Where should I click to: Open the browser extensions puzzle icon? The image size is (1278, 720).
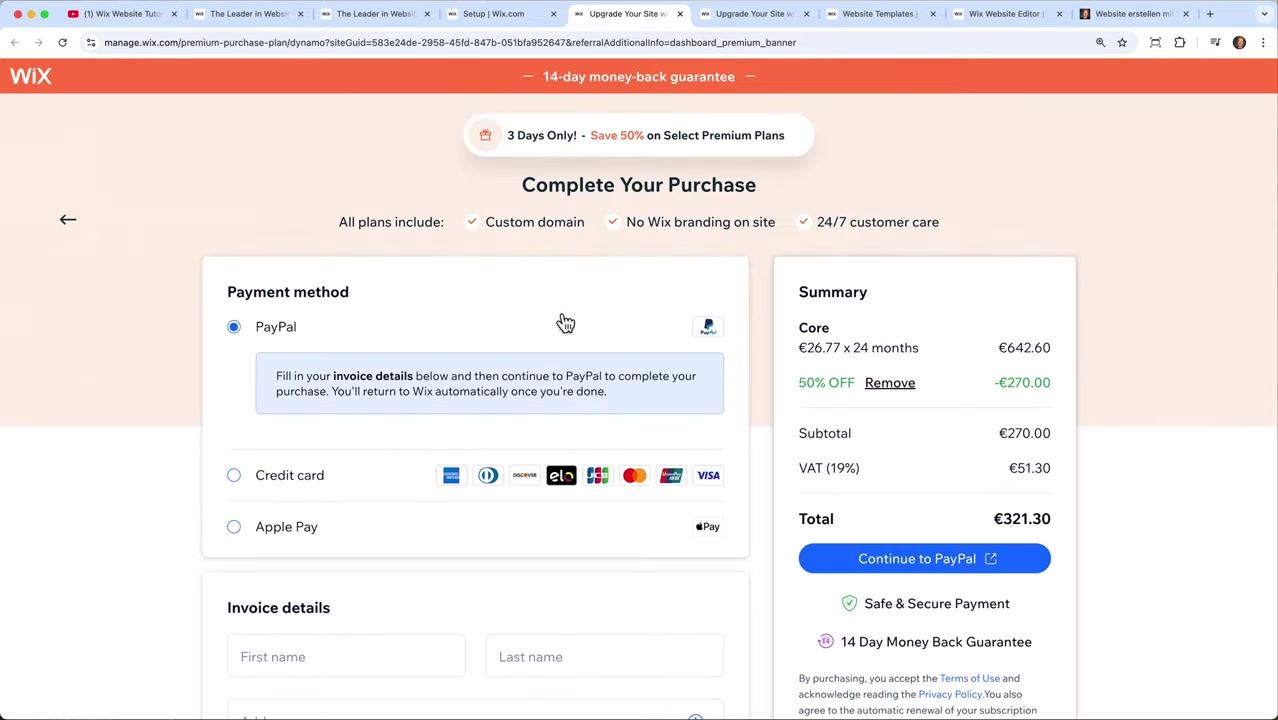tap(1180, 43)
